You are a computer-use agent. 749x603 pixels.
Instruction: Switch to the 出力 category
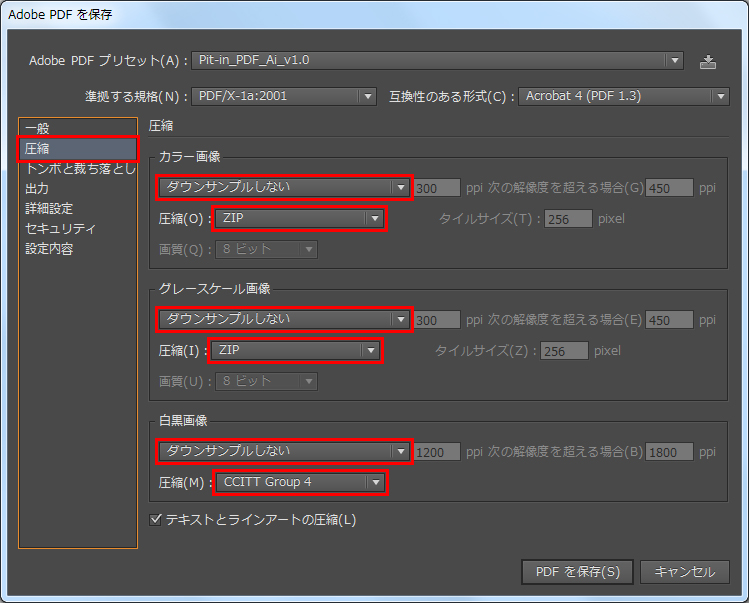(x=37, y=189)
